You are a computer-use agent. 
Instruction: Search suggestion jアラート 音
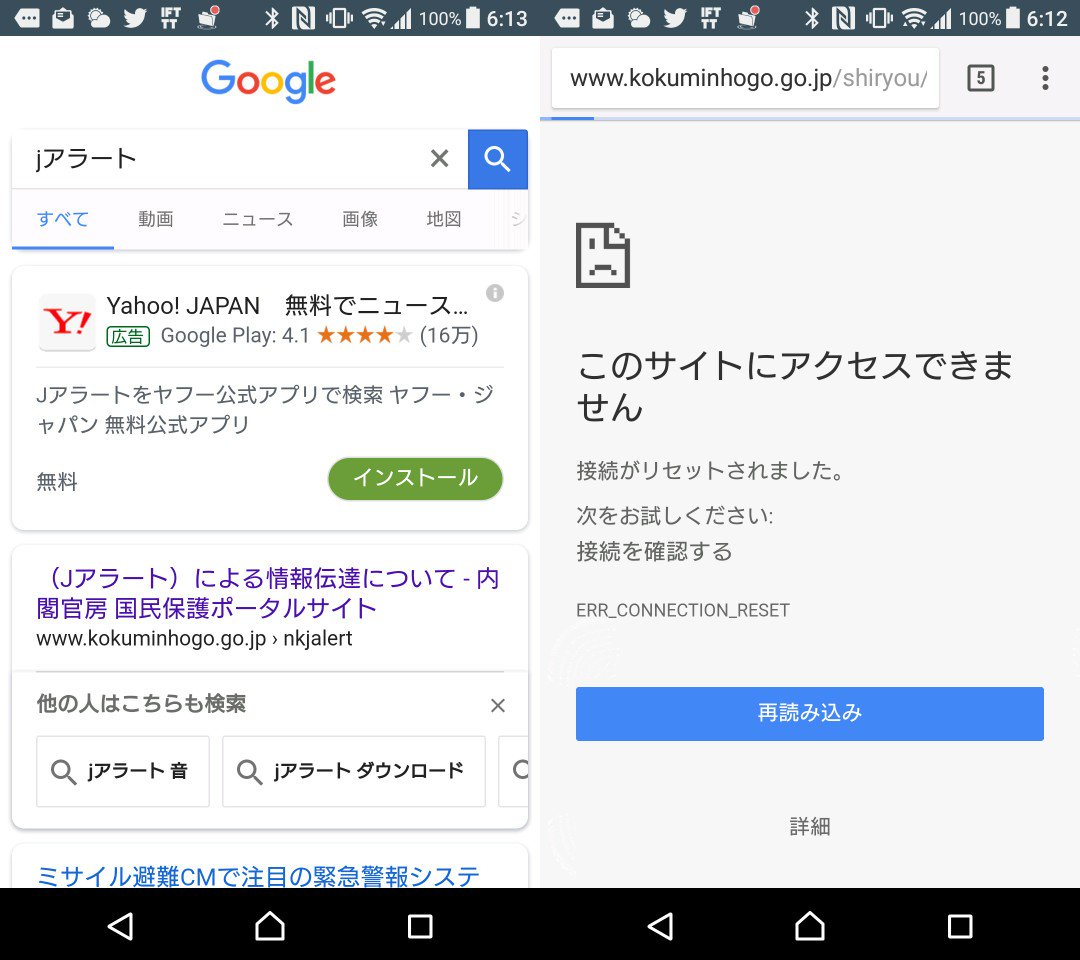pos(123,771)
